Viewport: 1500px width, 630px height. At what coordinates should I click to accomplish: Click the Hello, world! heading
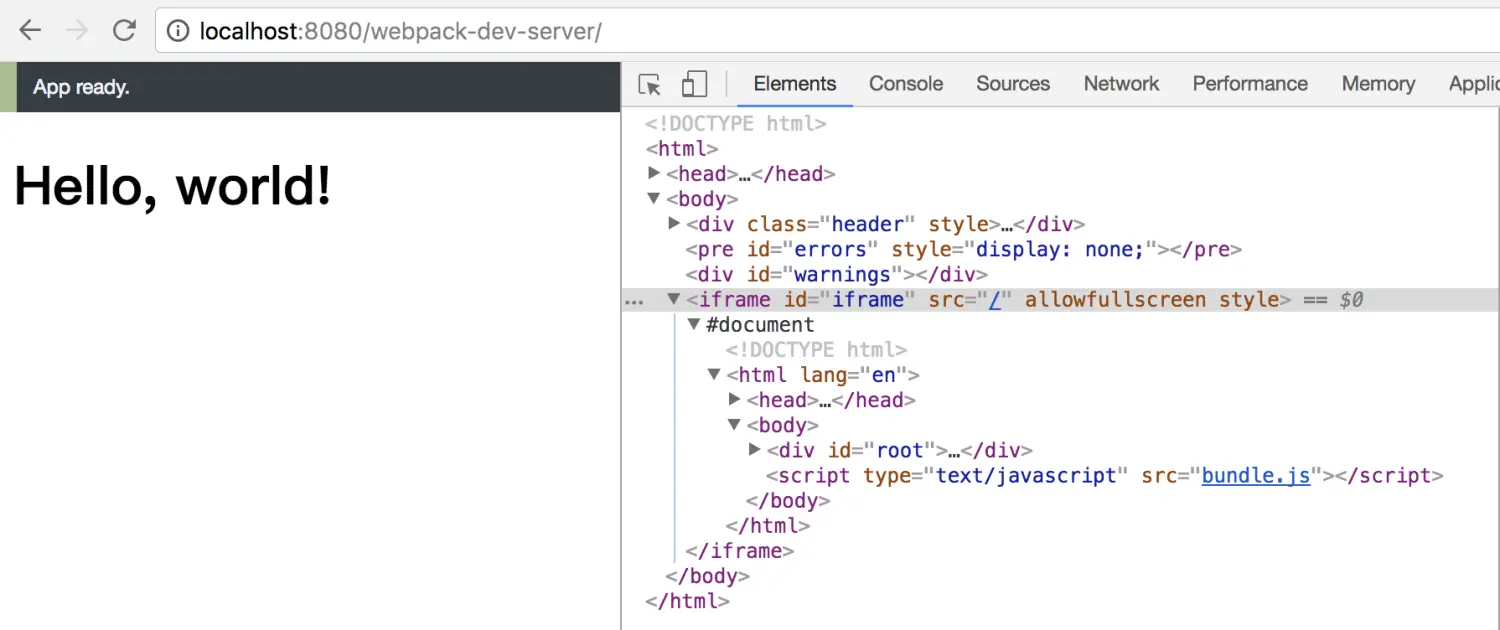173,185
